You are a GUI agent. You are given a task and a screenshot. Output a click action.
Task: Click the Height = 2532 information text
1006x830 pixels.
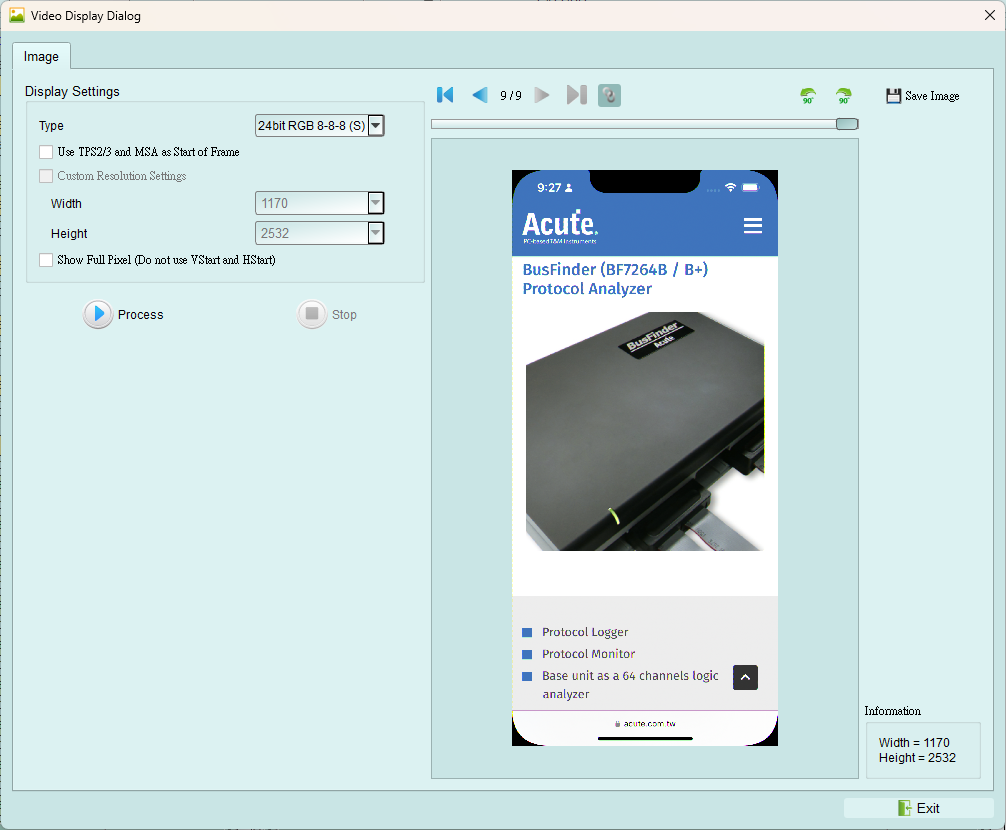[917, 758]
